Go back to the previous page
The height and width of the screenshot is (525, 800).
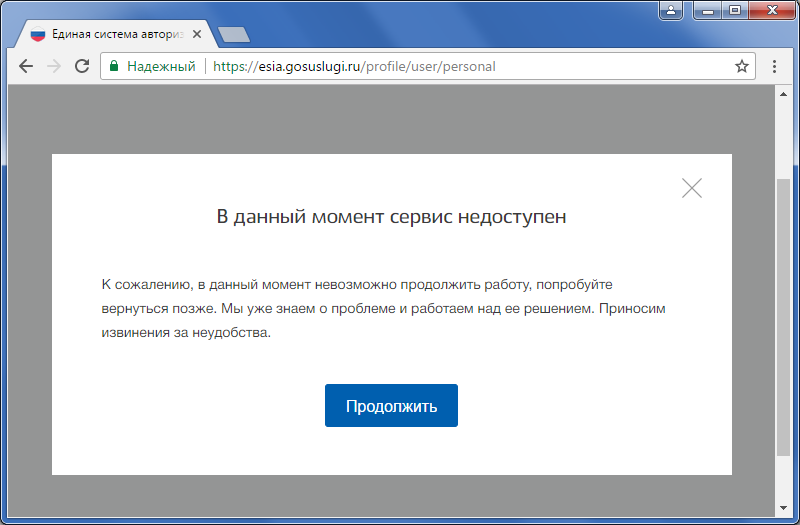pyautogui.click(x=26, y=67)
